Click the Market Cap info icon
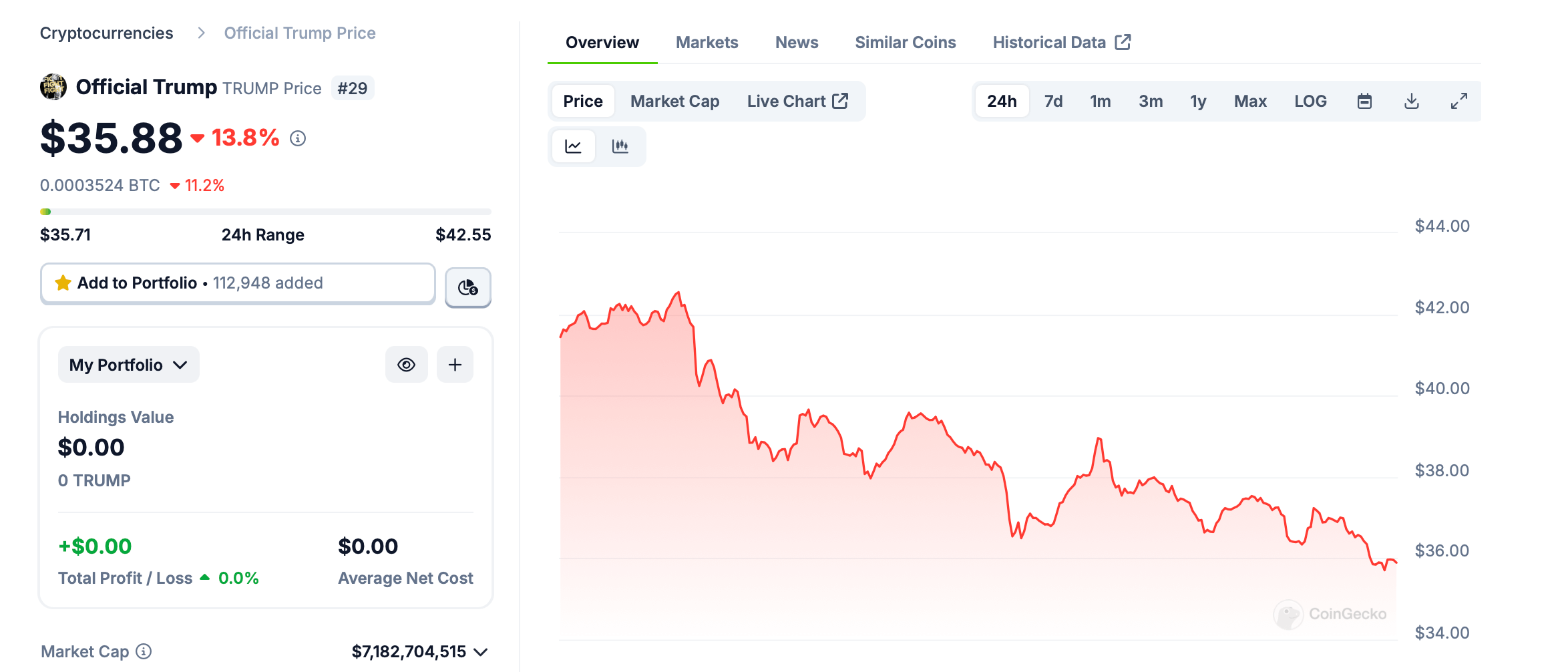 click(144, 651)
